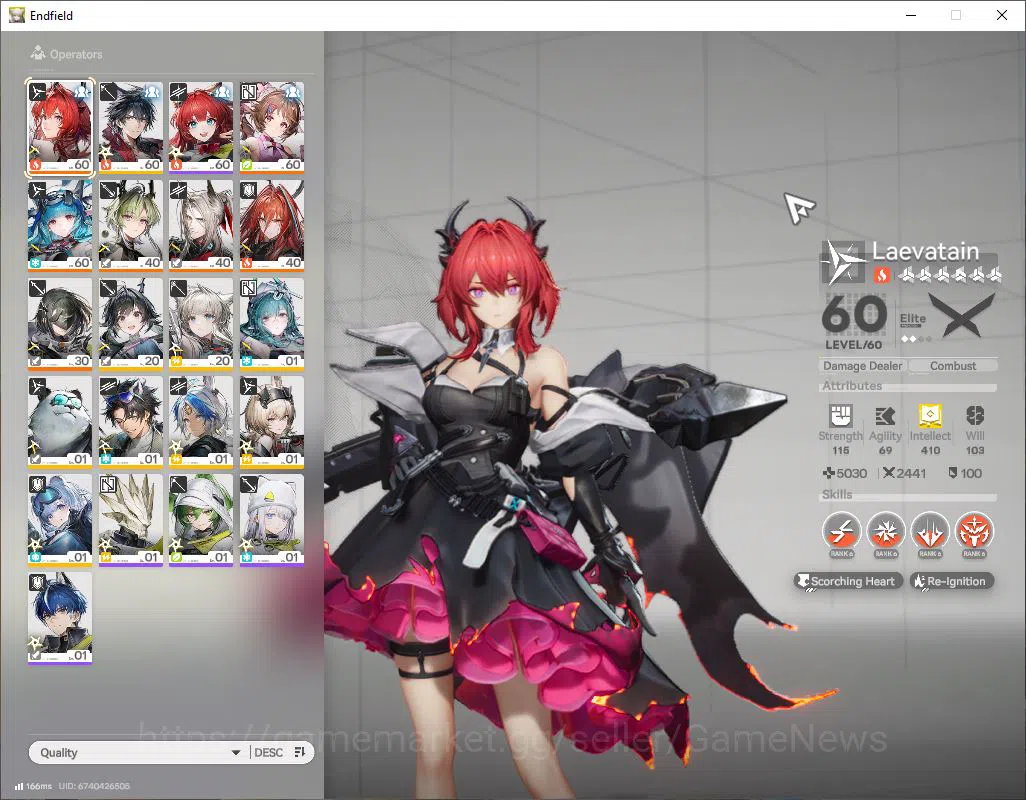Viewport: 1026px width, 800px height.
Task: Click the yellow Intellect attribute icon
Action: (x=930, y=416)
